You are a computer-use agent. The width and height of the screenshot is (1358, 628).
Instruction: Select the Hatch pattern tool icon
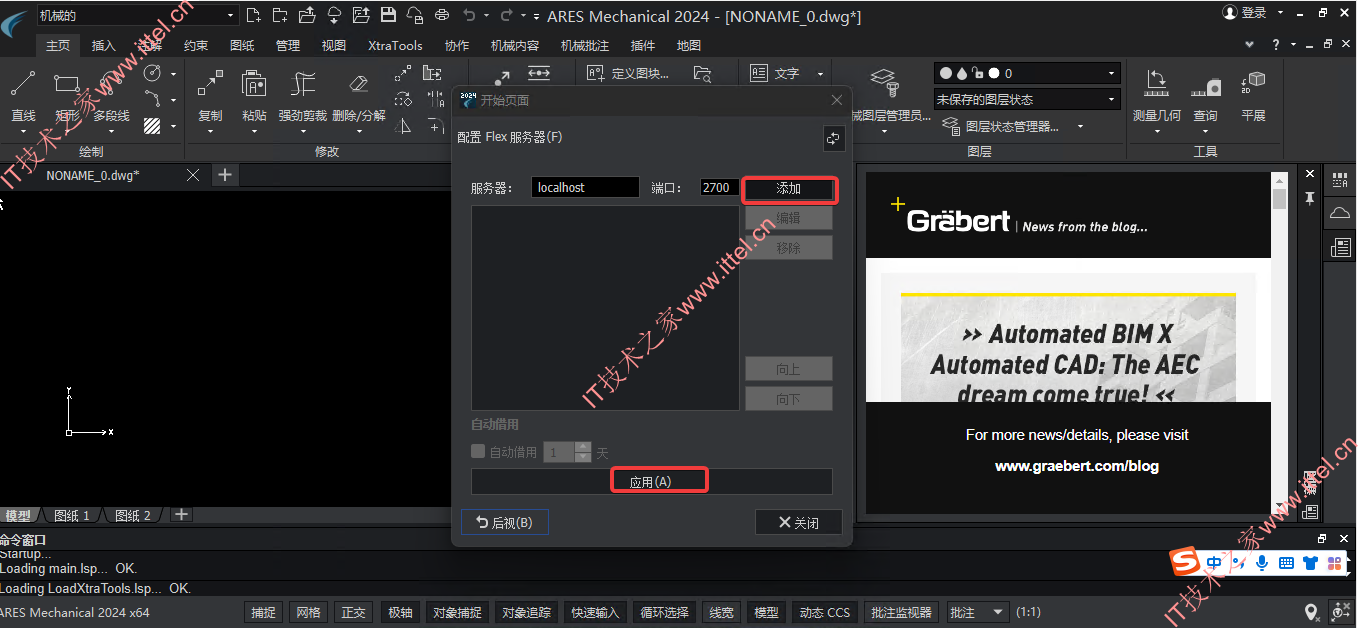153,126
